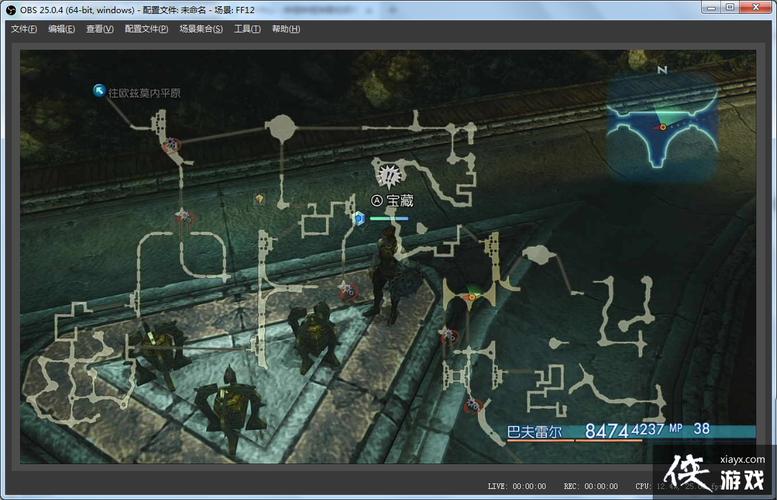Click the small yellow marker on map
Viewport: 777px width, 500px height.
tap(259, 199)
